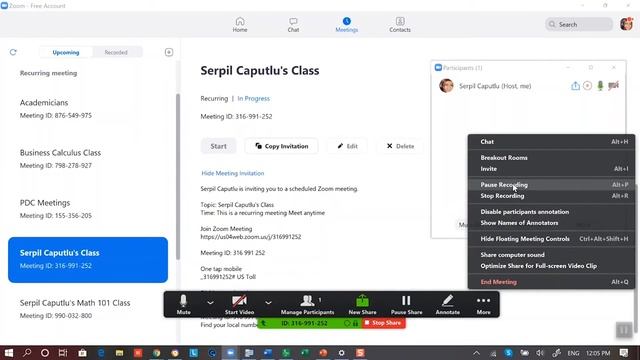Screen dimensions: 640x360
Task: Click the meeting list scrollbar
Action: [178, 176]
